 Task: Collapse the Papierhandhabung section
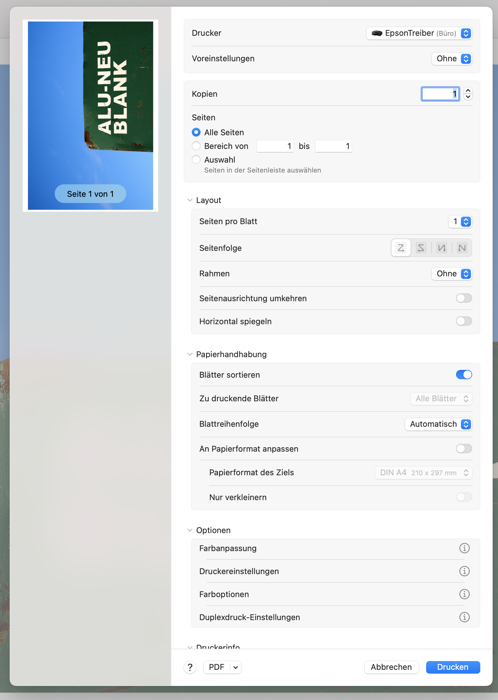point(190,354)
